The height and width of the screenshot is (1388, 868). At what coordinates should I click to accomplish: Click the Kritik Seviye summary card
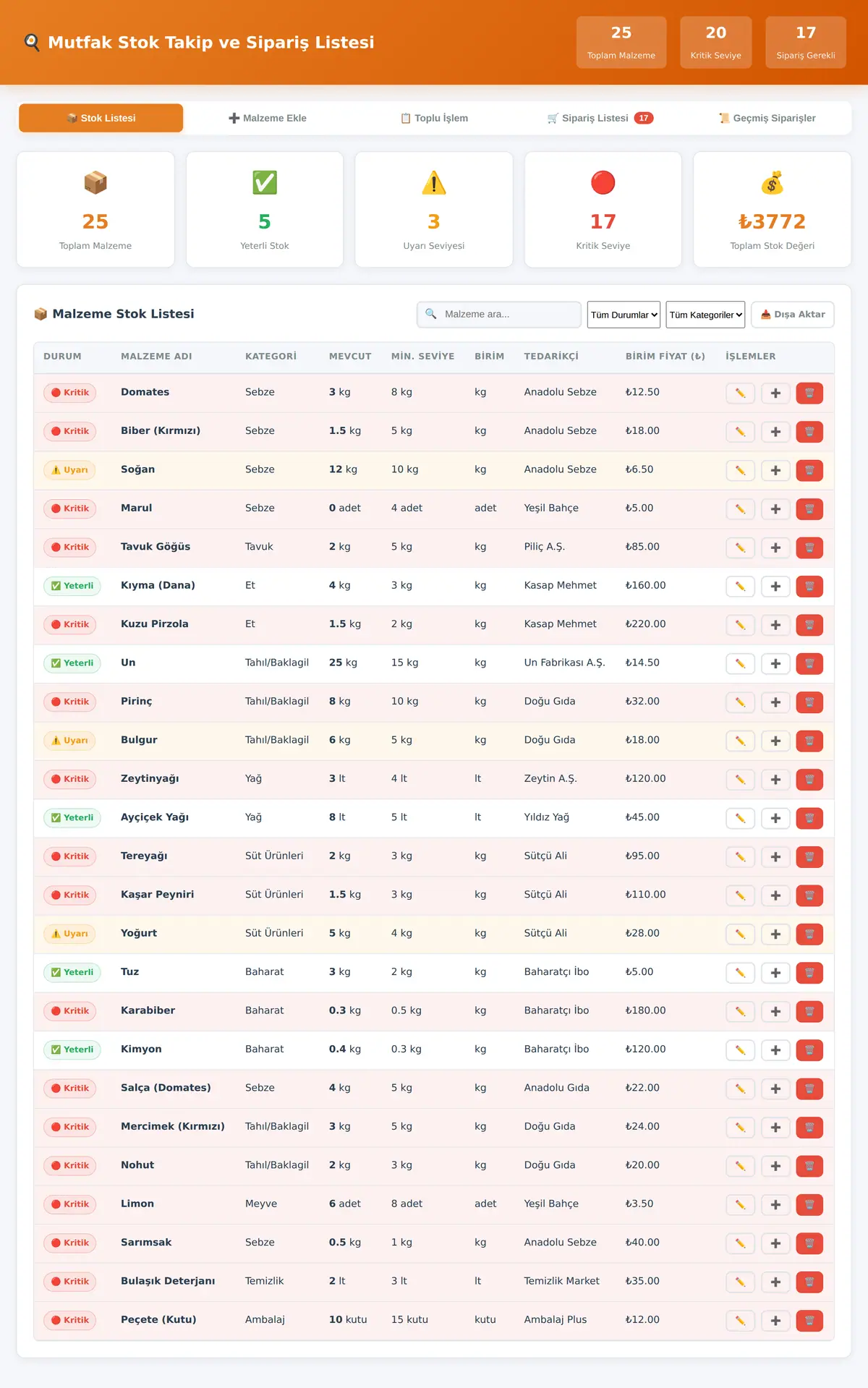(603, 210)
